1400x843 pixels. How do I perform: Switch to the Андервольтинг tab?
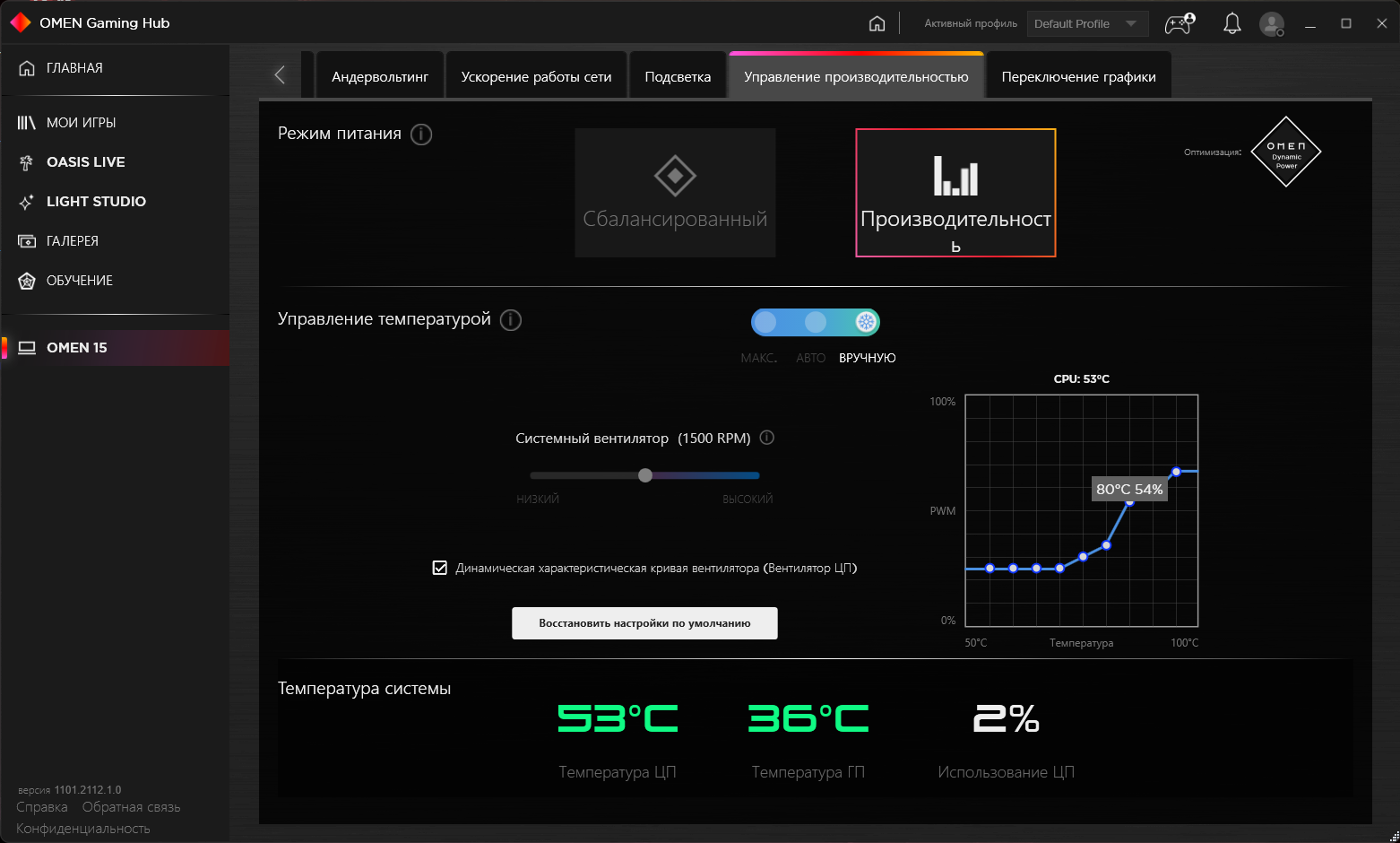[x=380, y=76]
